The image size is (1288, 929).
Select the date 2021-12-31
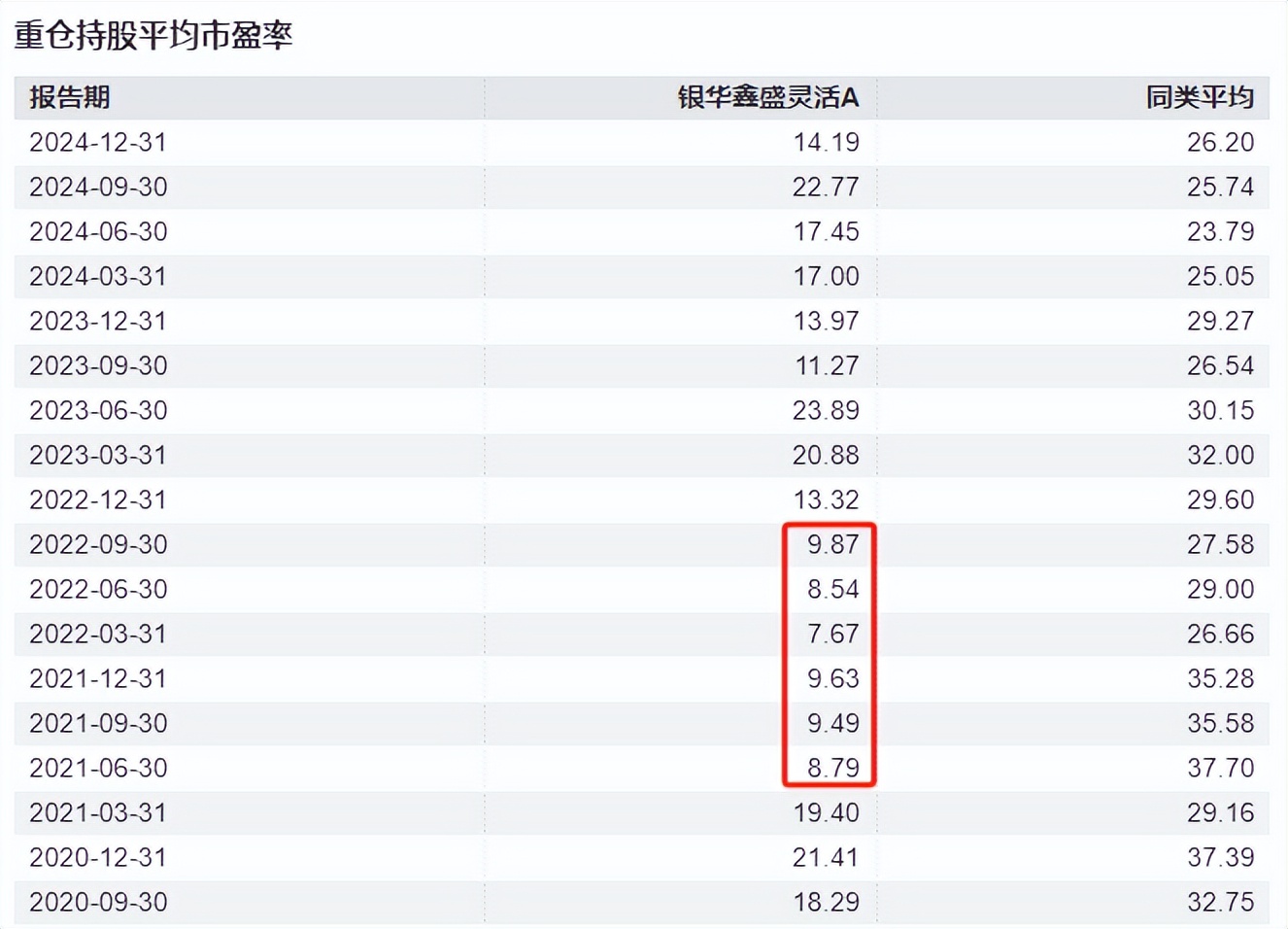[98, 678]
